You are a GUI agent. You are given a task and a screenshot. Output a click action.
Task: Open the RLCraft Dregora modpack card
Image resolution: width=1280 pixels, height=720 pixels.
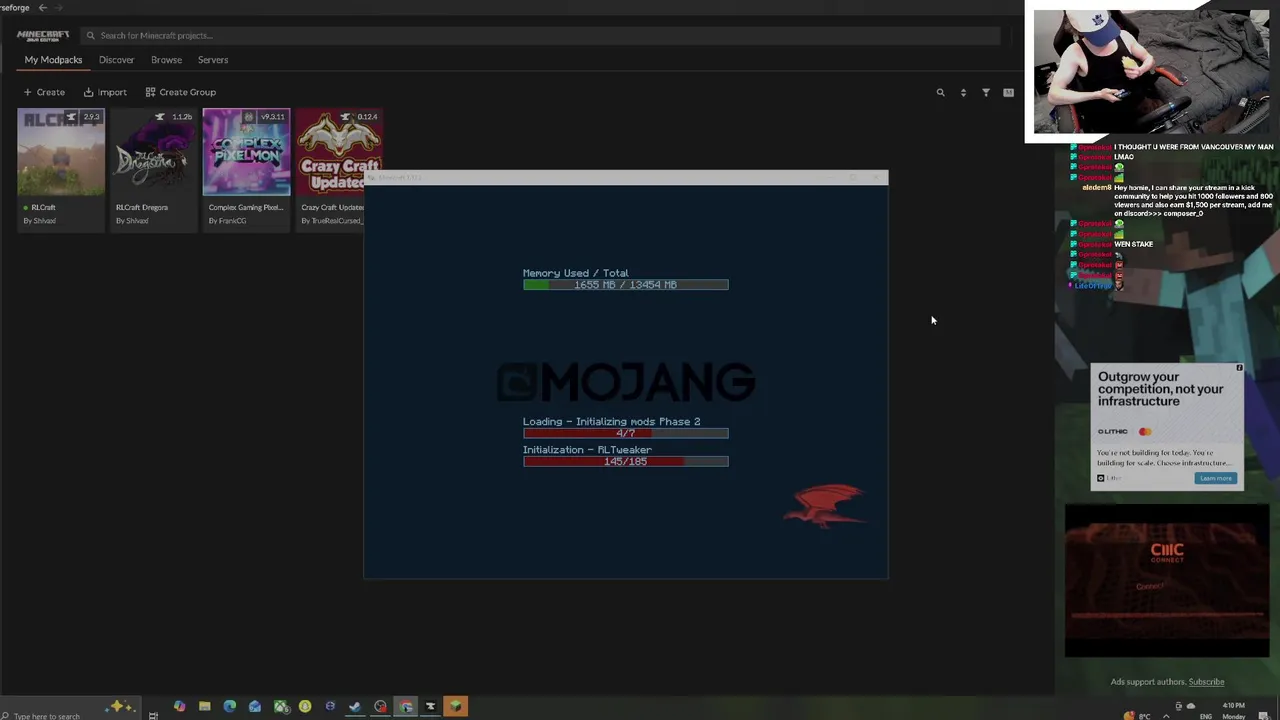tap(153, 169)
